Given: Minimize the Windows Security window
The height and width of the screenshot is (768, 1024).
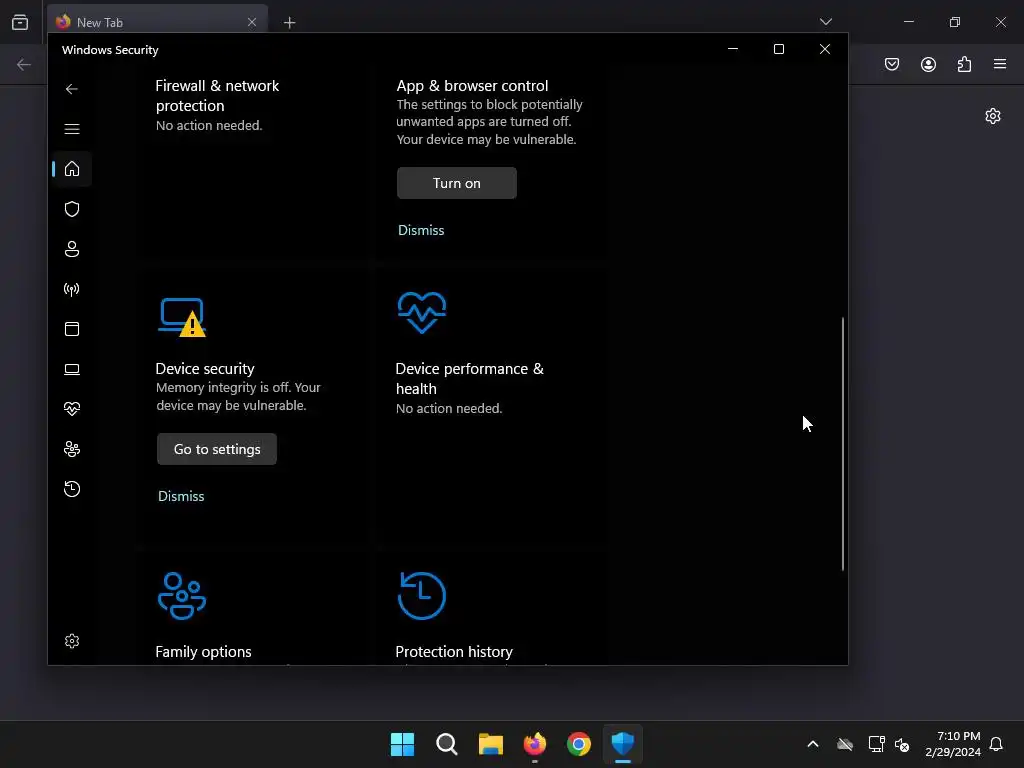Looking at the screenshot, I should tap(733, 49).
